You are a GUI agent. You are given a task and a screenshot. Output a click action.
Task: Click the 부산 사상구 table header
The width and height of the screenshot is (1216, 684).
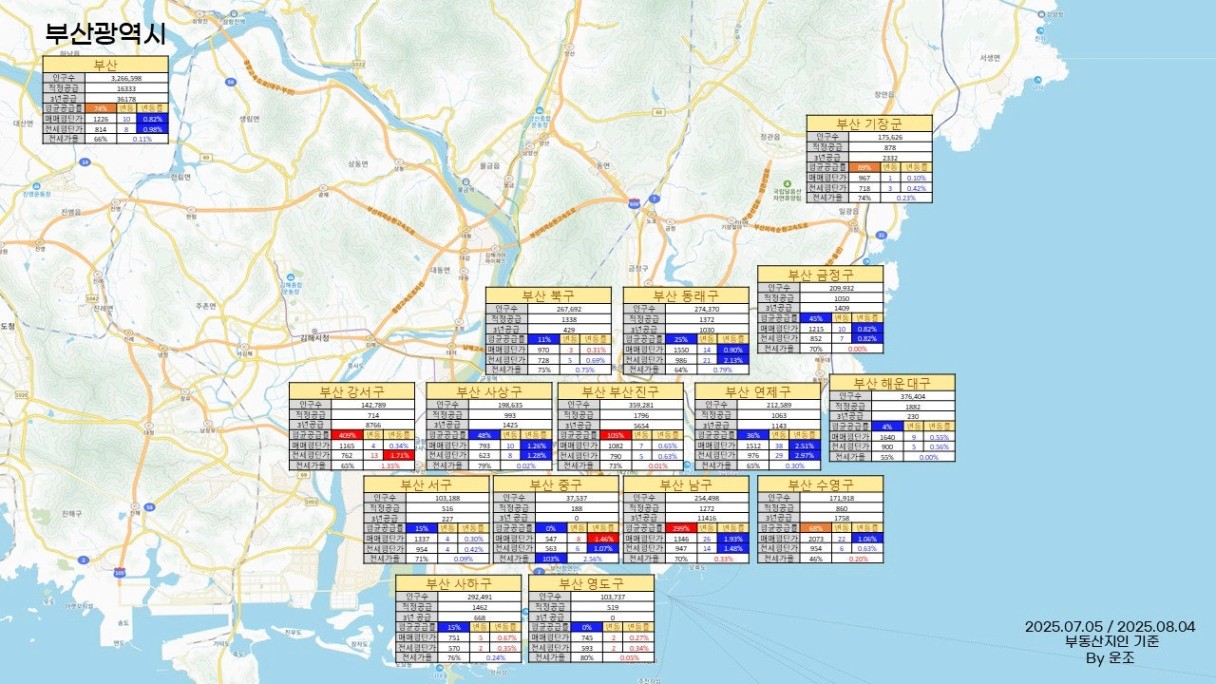coord(488,391)
